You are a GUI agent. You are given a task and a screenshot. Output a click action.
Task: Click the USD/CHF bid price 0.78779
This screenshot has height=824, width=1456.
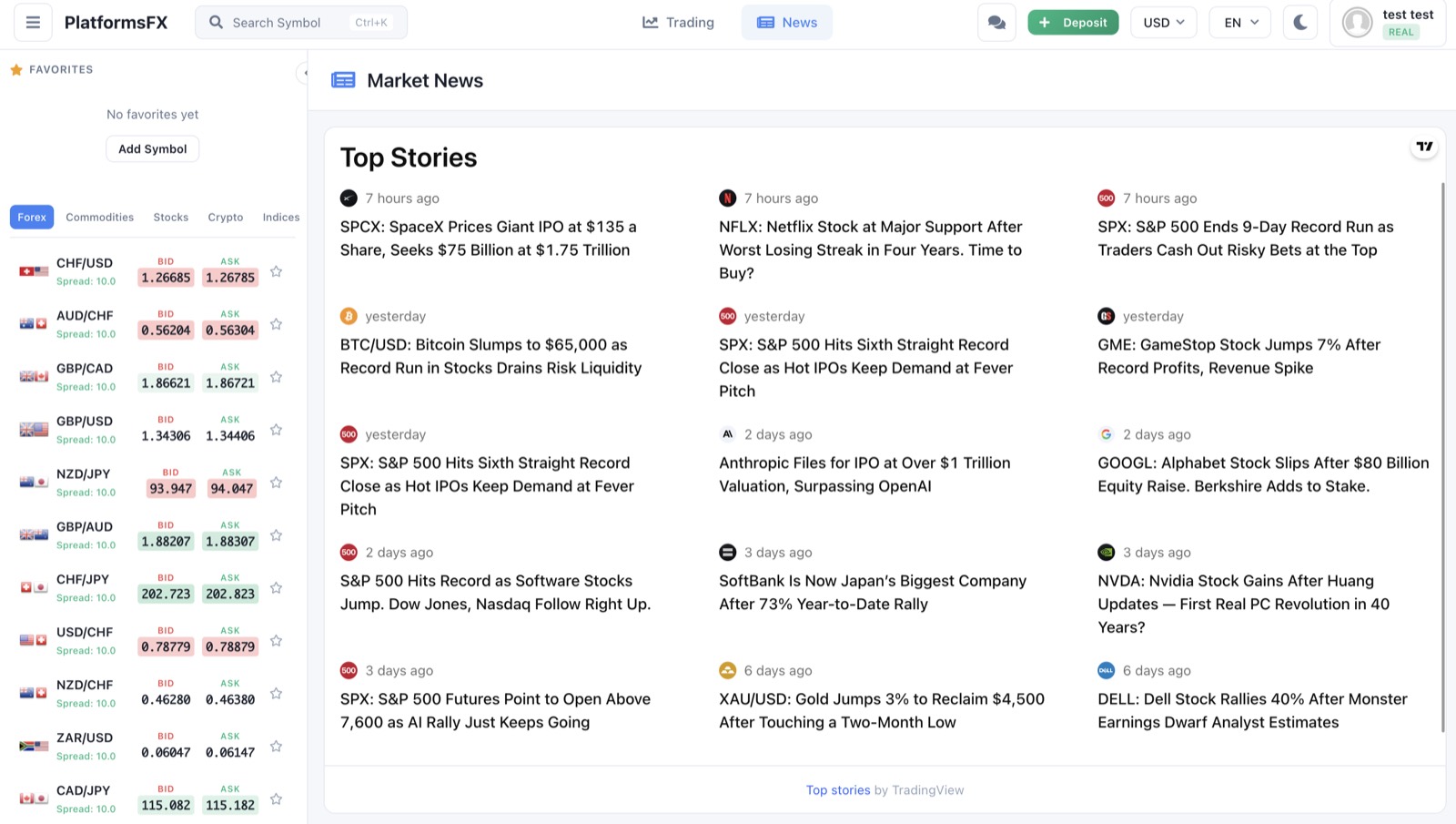tap(166, 647)
